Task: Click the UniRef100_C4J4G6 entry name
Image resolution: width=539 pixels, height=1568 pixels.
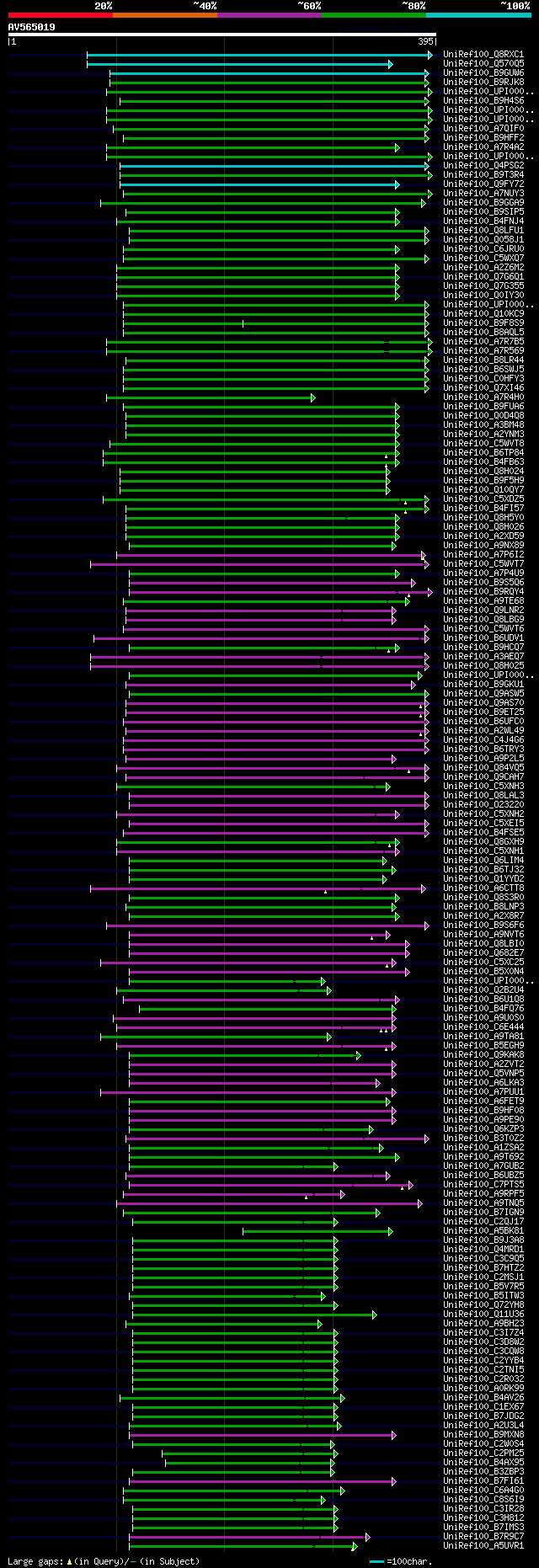Action: [x=483, y=740]
